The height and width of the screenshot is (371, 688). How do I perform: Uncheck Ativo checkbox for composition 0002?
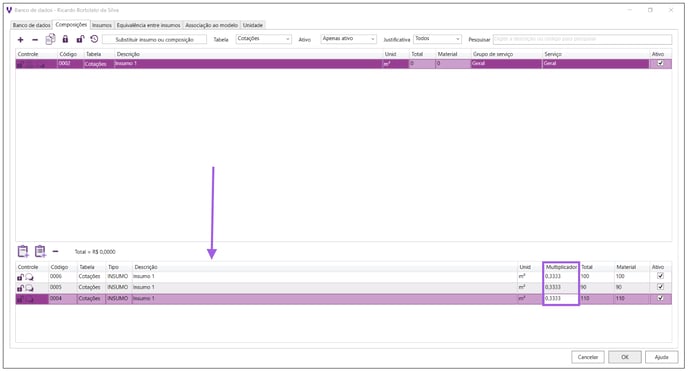pos(660,63)
